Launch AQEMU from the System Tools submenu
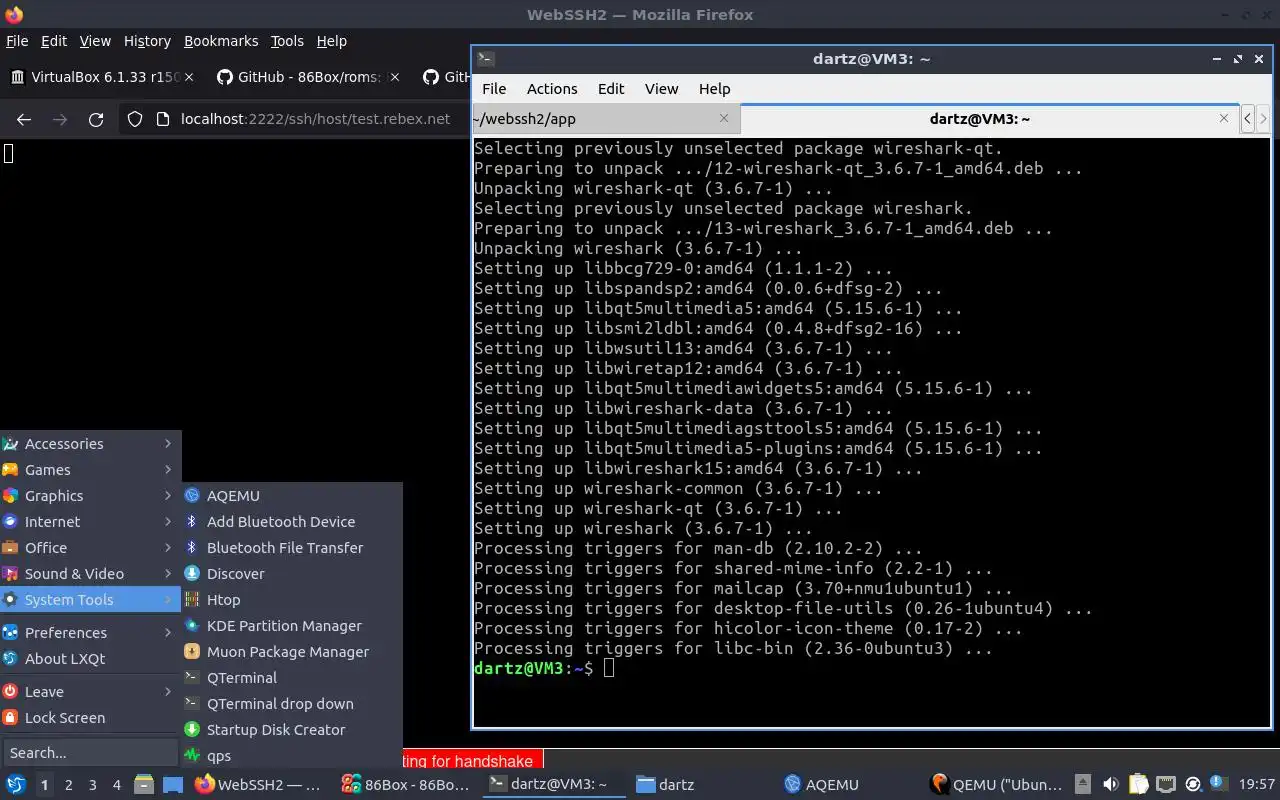This screenshot has height=800, width=1280. (x=292, y=496)
